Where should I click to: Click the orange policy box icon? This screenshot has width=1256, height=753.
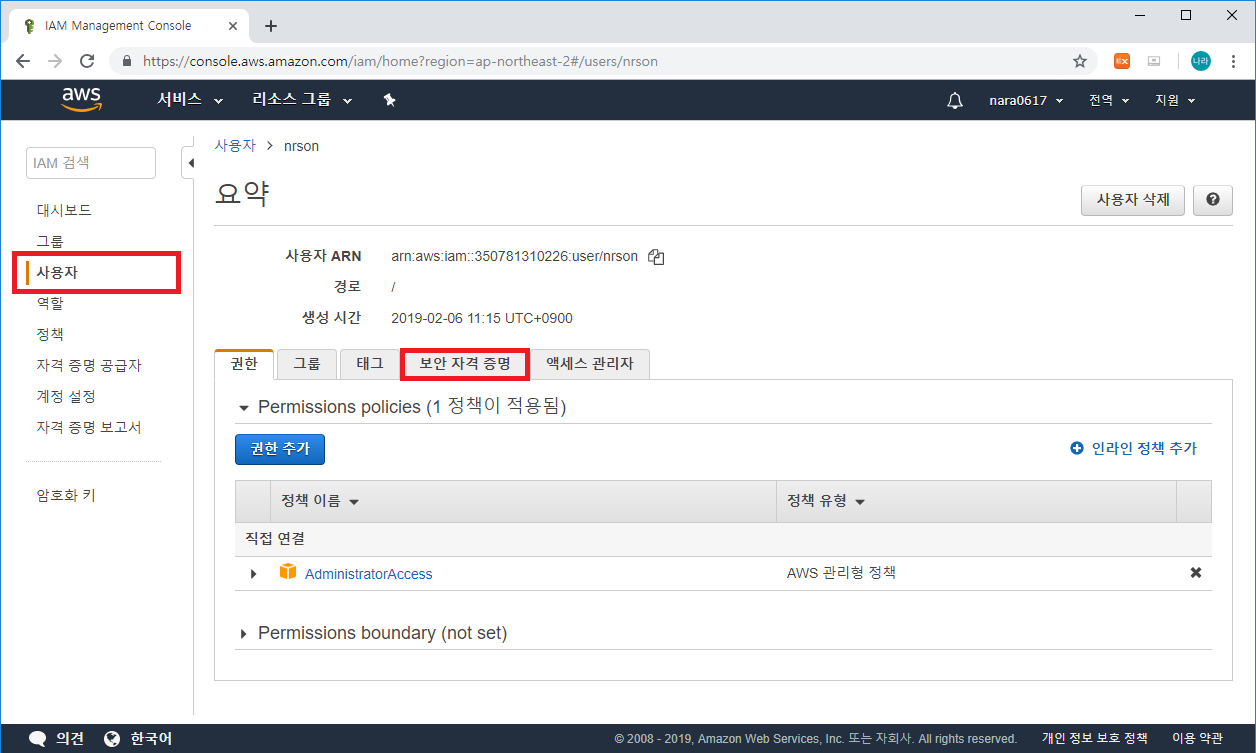pos(288,572)
